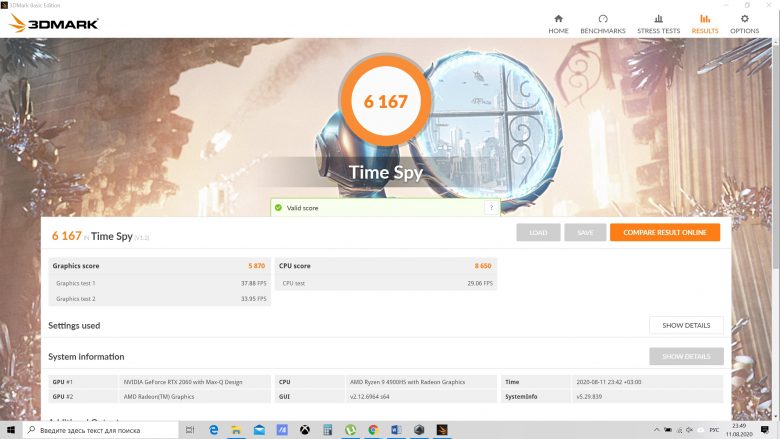Click the AMD Radeon(TM) Graphics GPU #2 entry
The width and height of the screenshot is (780, 439).
[x=159, y=396]
